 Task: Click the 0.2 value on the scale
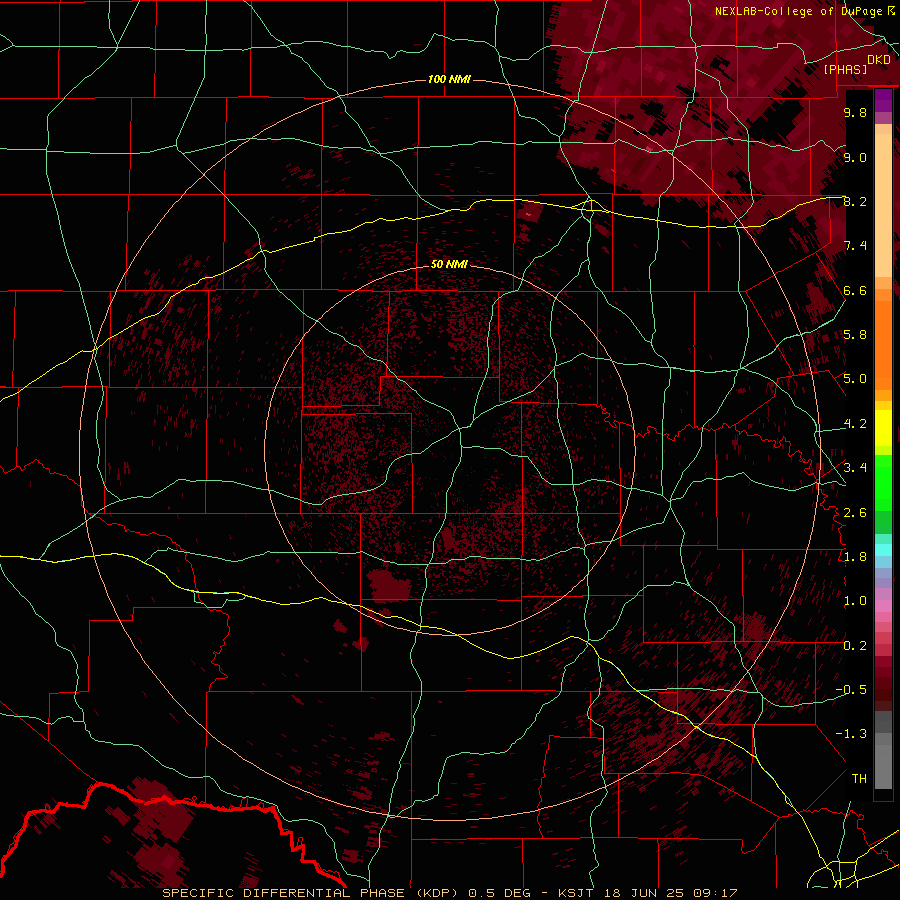click(855, 646)
